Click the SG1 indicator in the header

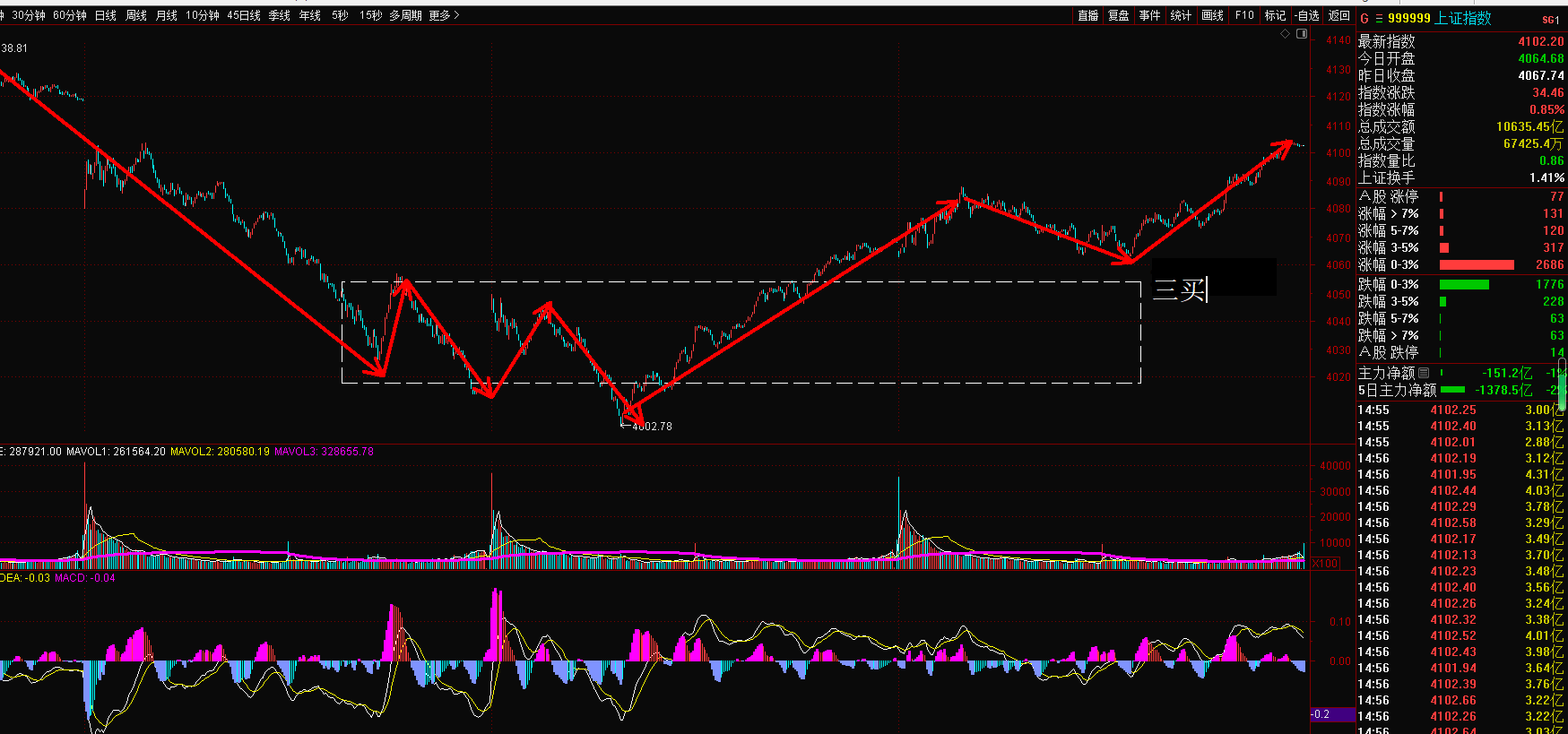(1550, 19)
